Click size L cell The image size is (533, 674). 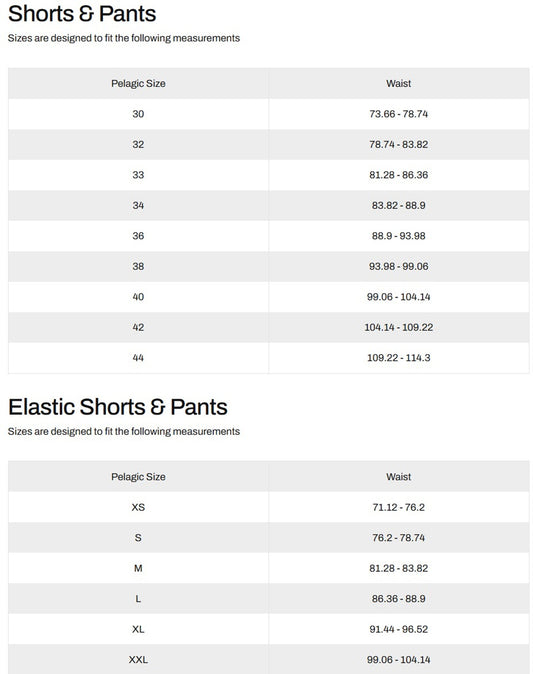(138, 599)
